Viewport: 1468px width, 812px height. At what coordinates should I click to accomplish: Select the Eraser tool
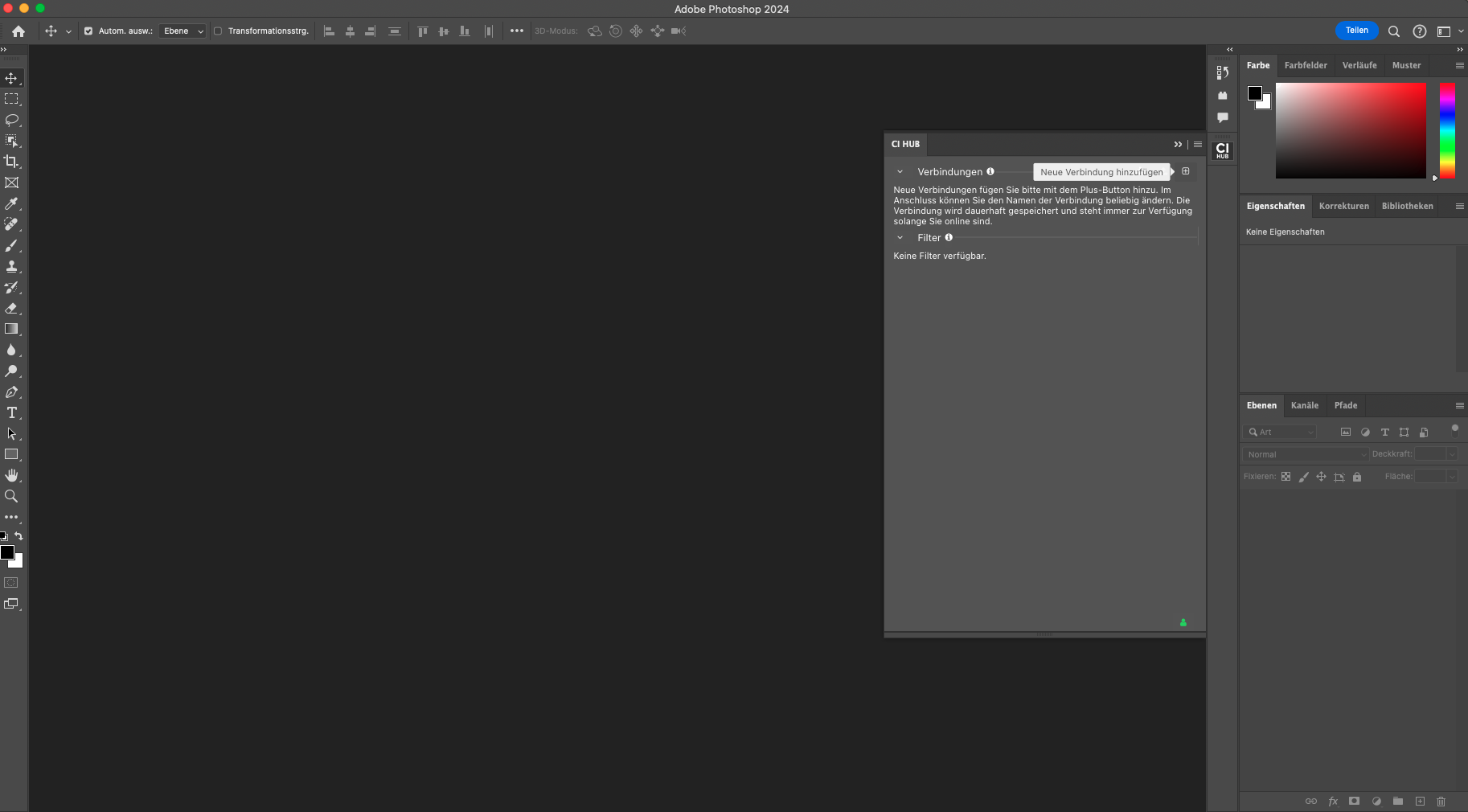point(11,308)
